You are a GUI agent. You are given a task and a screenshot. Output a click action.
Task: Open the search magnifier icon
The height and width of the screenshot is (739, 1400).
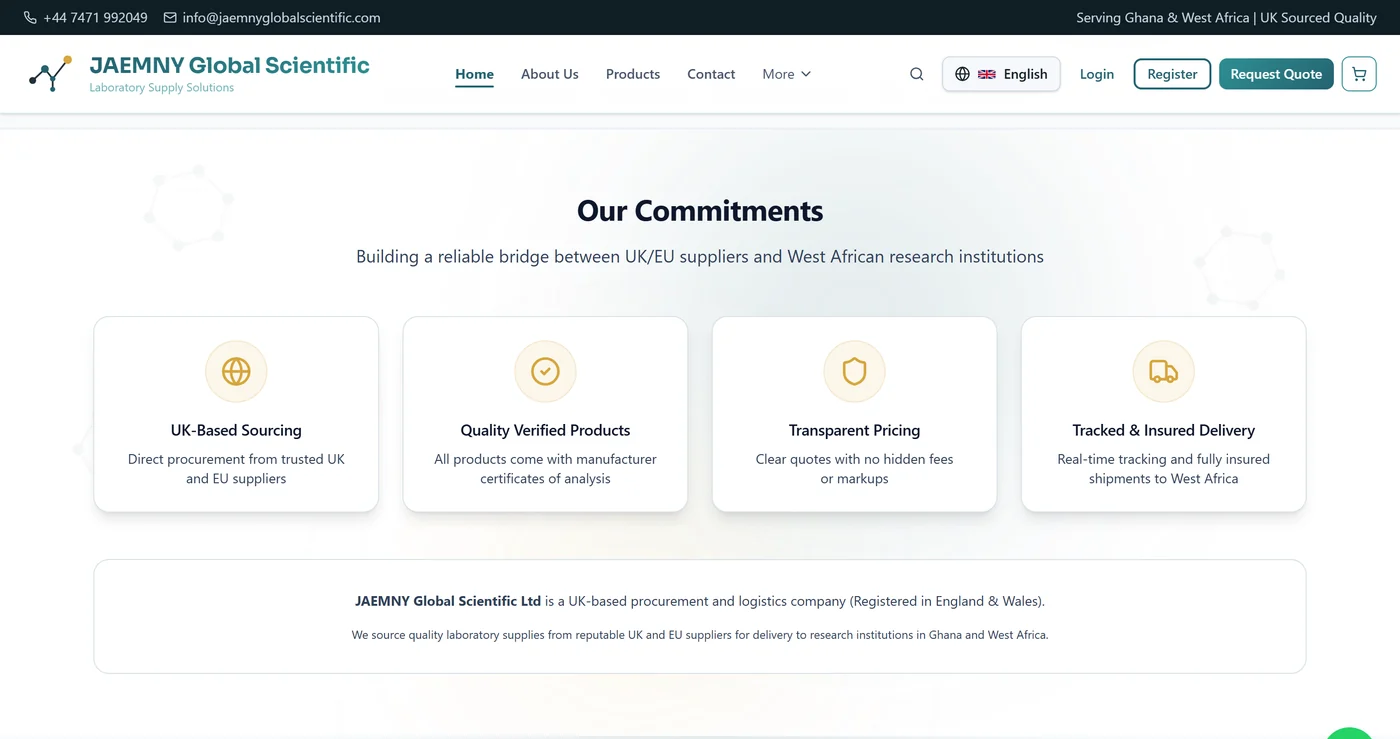[x=916, y=74]
